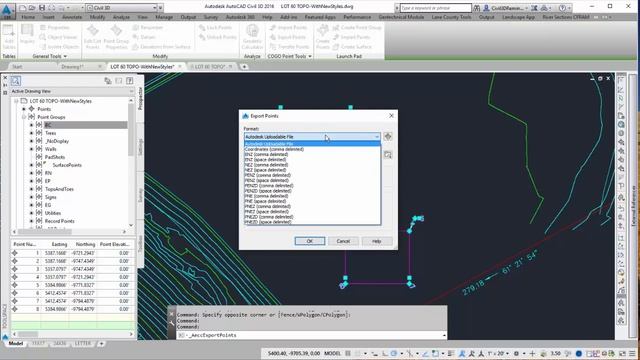Click the Easting column header in point list
Screen dimensions: 640x360
(x=60, y=244)
